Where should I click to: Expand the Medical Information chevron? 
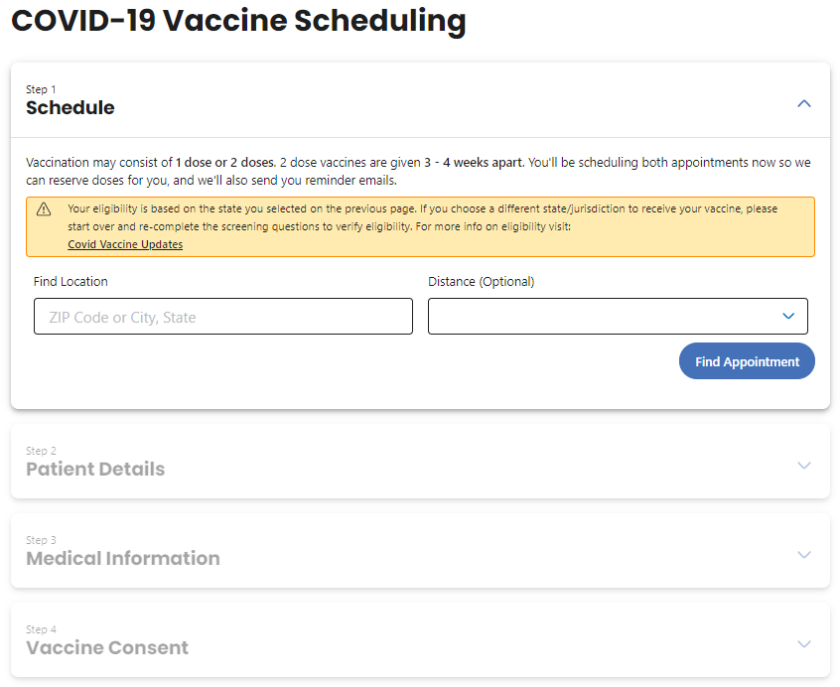[x=803, y=554]
